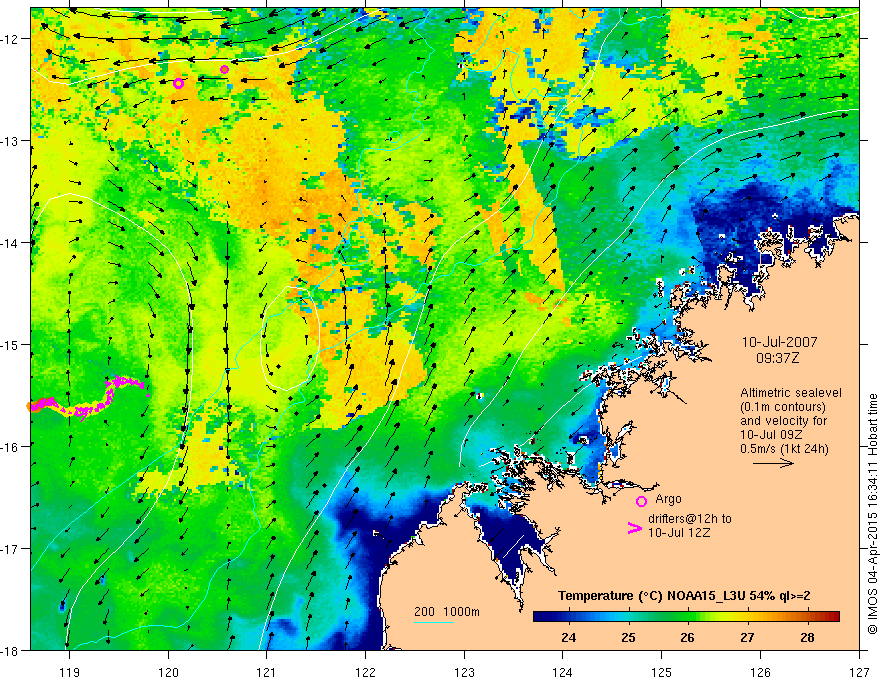
Task: Click the '0.5m/s (1kt 24h)' text
Action: coord(785,449)
